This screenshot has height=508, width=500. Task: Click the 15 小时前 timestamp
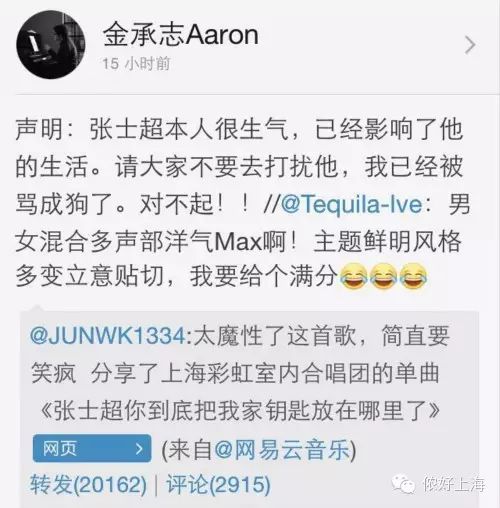coord(136,64)
